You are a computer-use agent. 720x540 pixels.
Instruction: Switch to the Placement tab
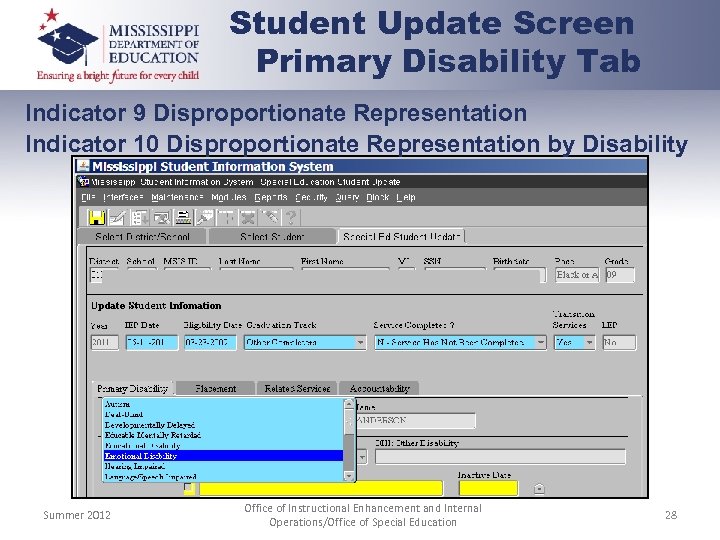(x=215, y=388)
